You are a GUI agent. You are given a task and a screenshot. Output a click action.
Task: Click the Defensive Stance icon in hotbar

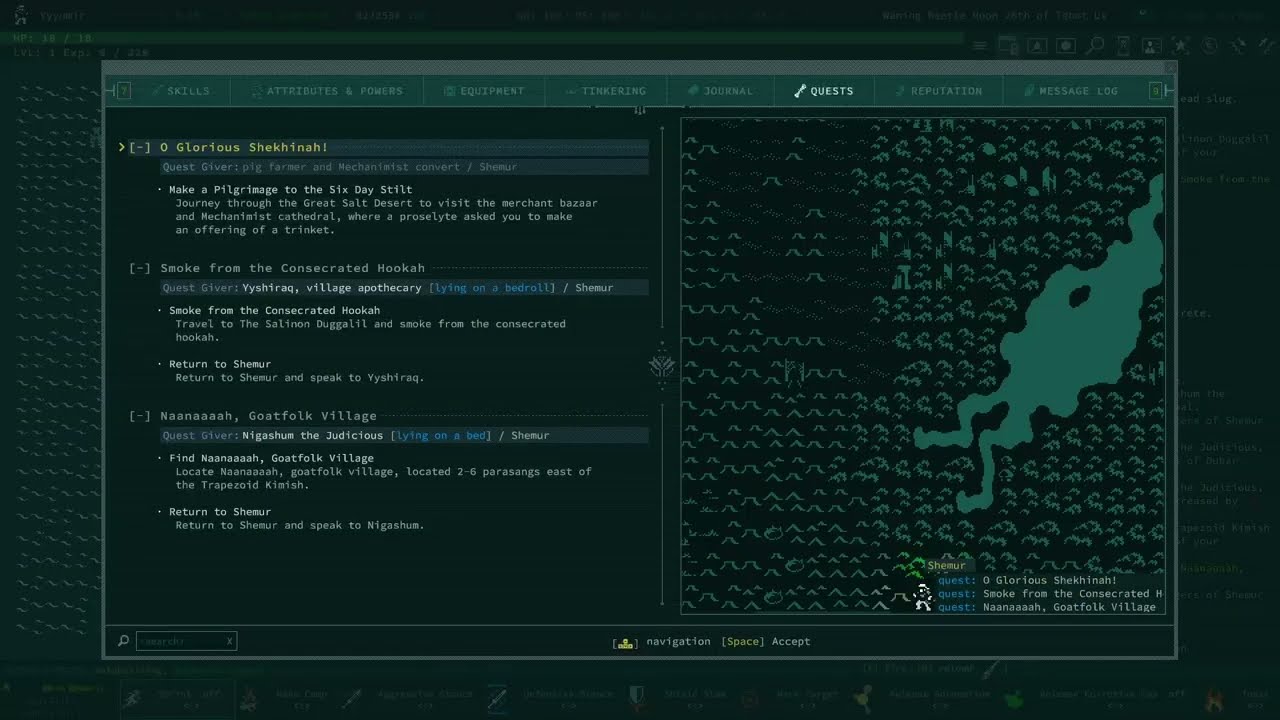pyautogui.click(x=497, y=698)
